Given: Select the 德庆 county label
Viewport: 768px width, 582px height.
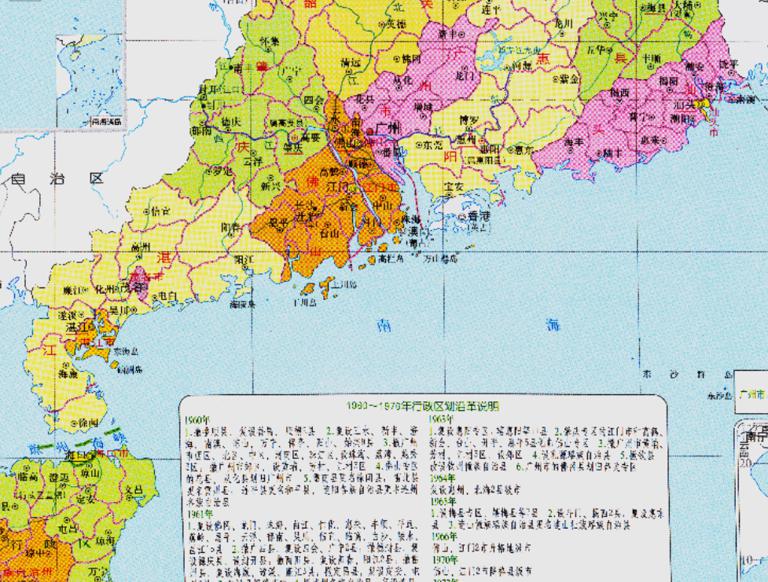Looking at the screenshot, I should click(231, 121).
